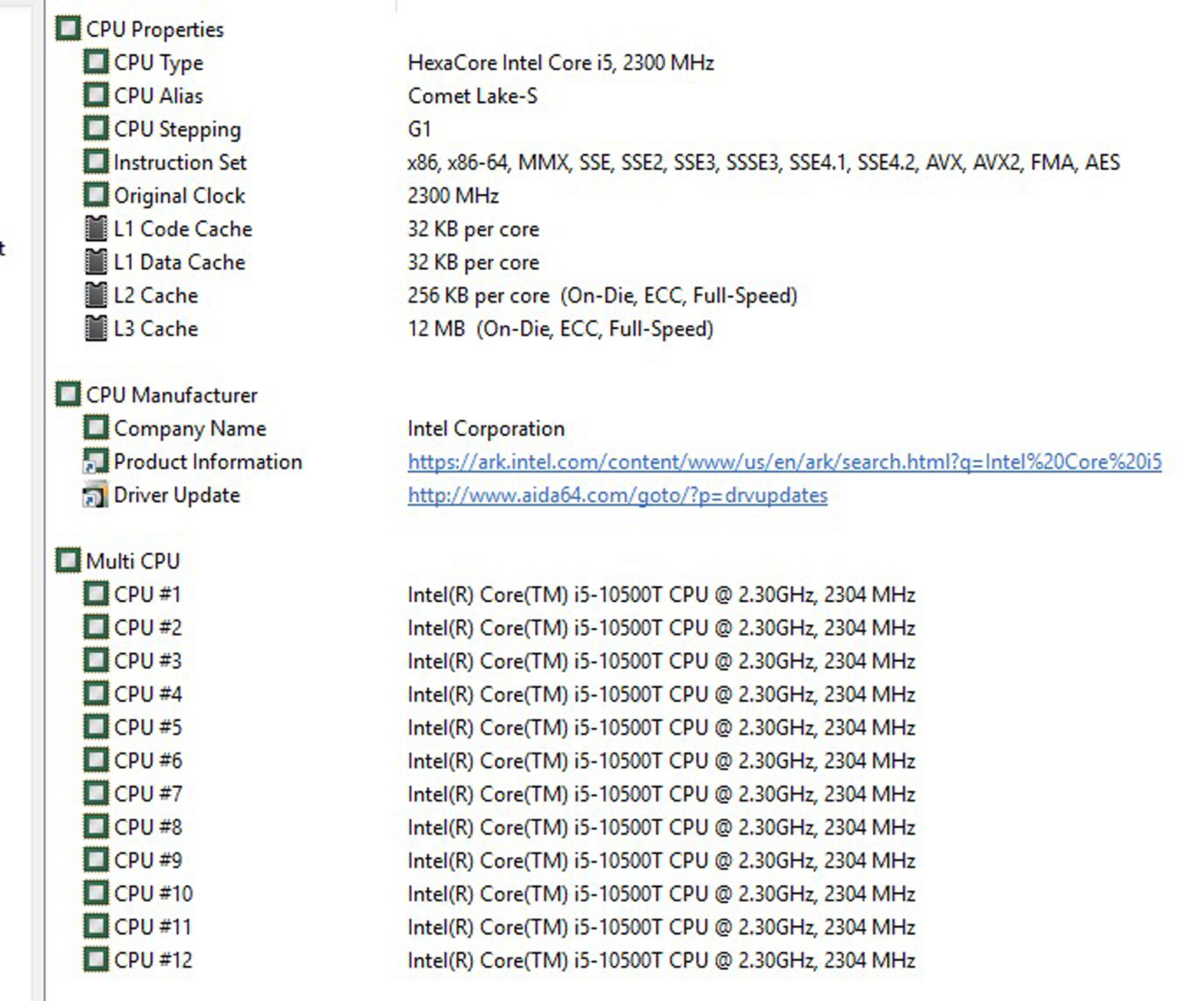Click the 'Comet Lake-S' value
The width and height of the screenshot is (1204, 1001).
(x=472, y=96)
